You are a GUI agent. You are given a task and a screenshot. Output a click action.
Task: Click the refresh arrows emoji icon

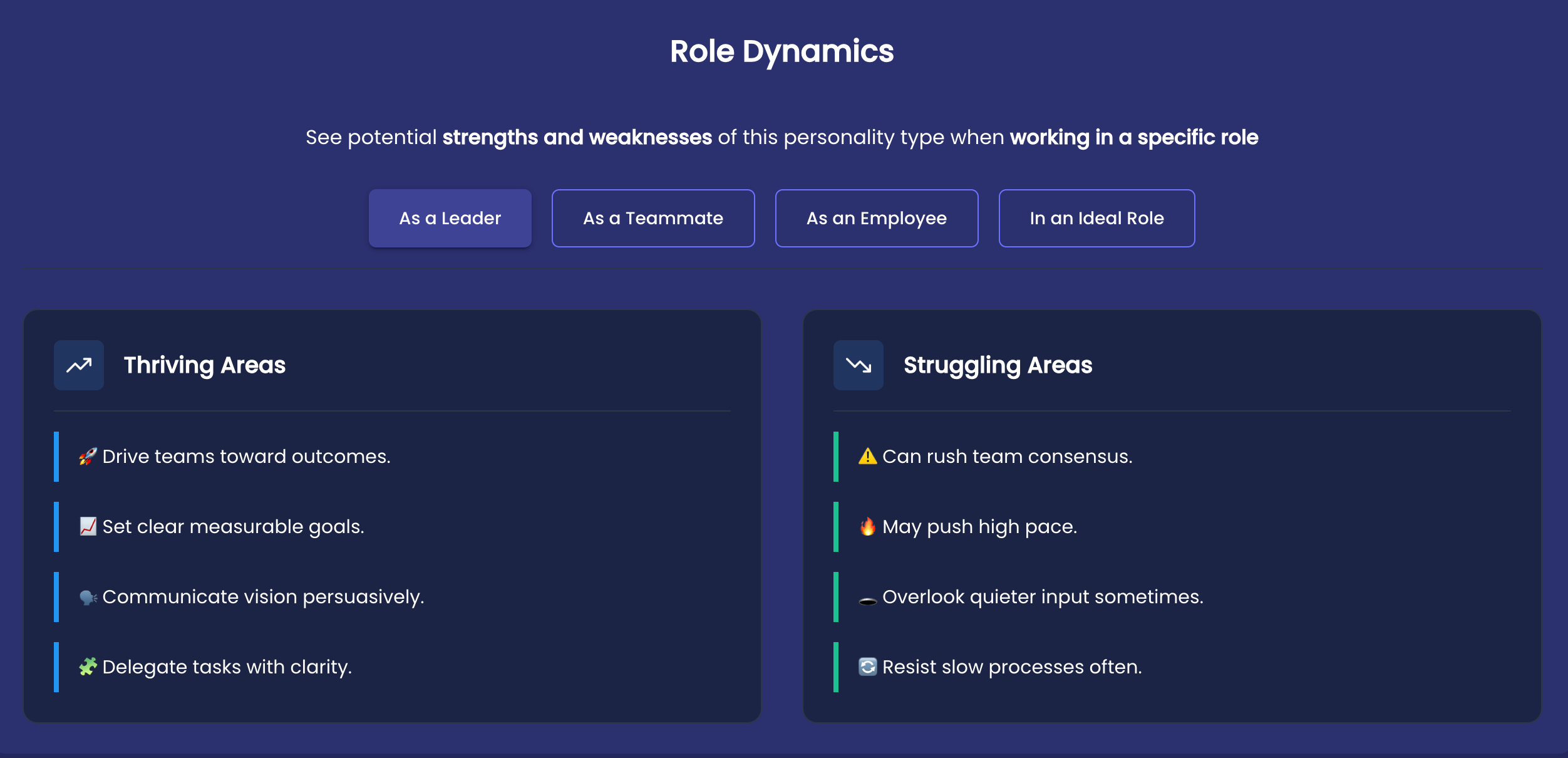(x=867, y=667)
